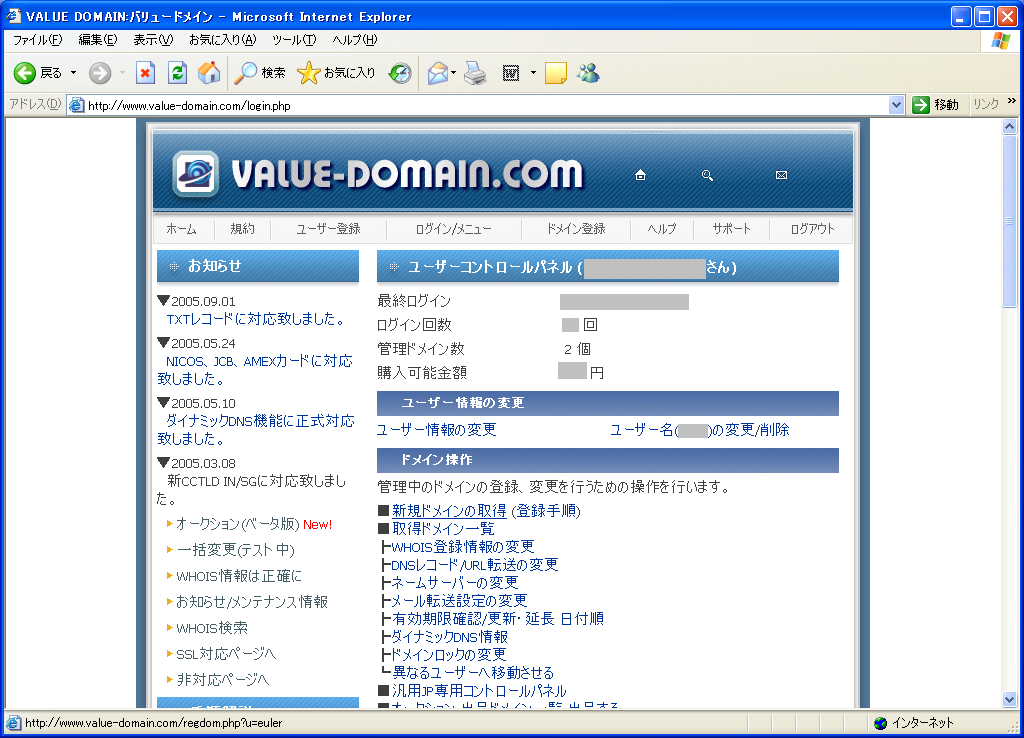
Task: Open DNSレコード/URL転送の変更 link
Action: point(475,565)
